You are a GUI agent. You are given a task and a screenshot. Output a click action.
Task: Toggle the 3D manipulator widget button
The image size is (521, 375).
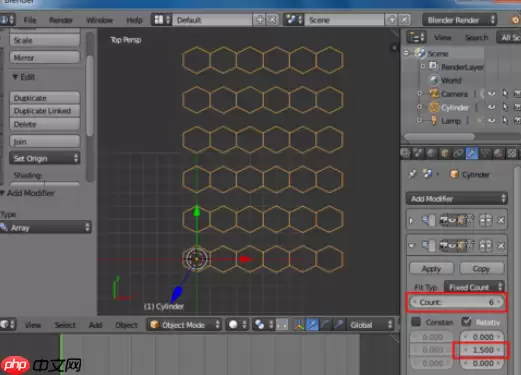[x=299, y=324]
